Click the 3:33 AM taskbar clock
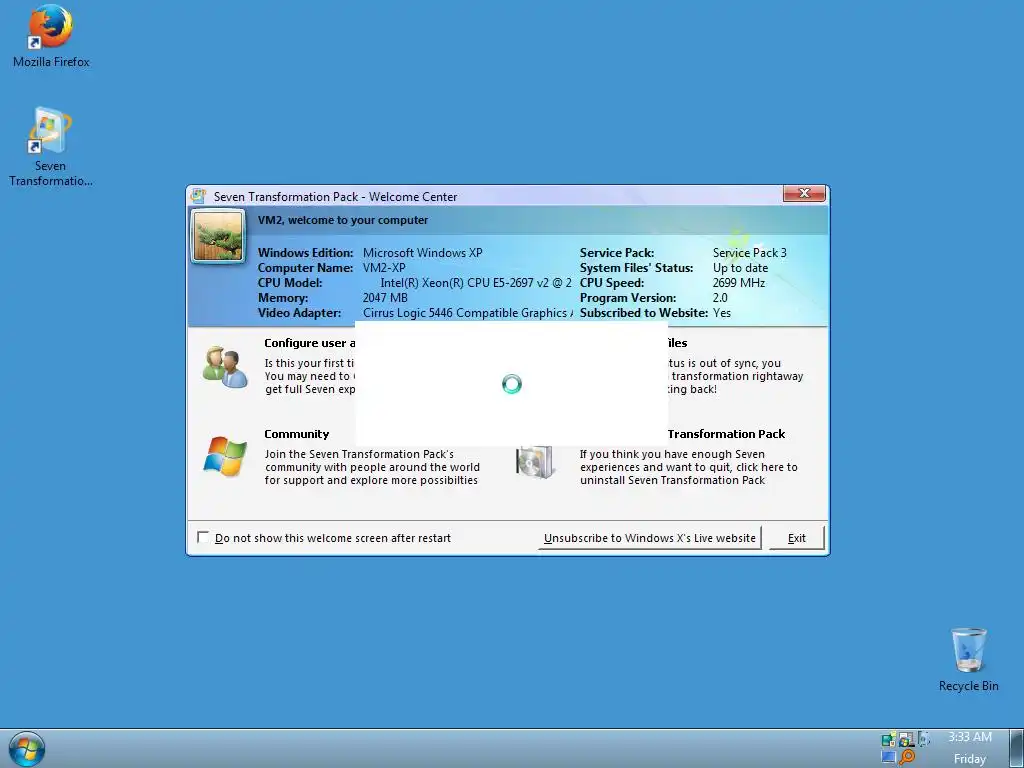1024x768 pixels. point(970,737)
